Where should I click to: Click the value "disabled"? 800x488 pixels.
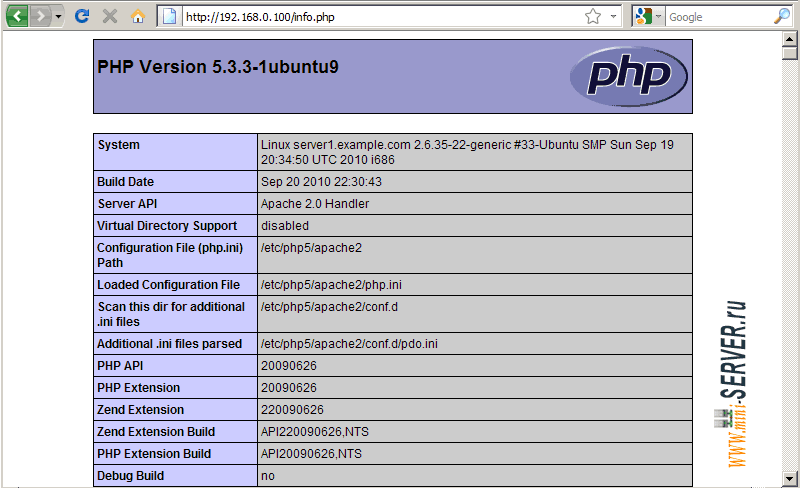[285, 226]
